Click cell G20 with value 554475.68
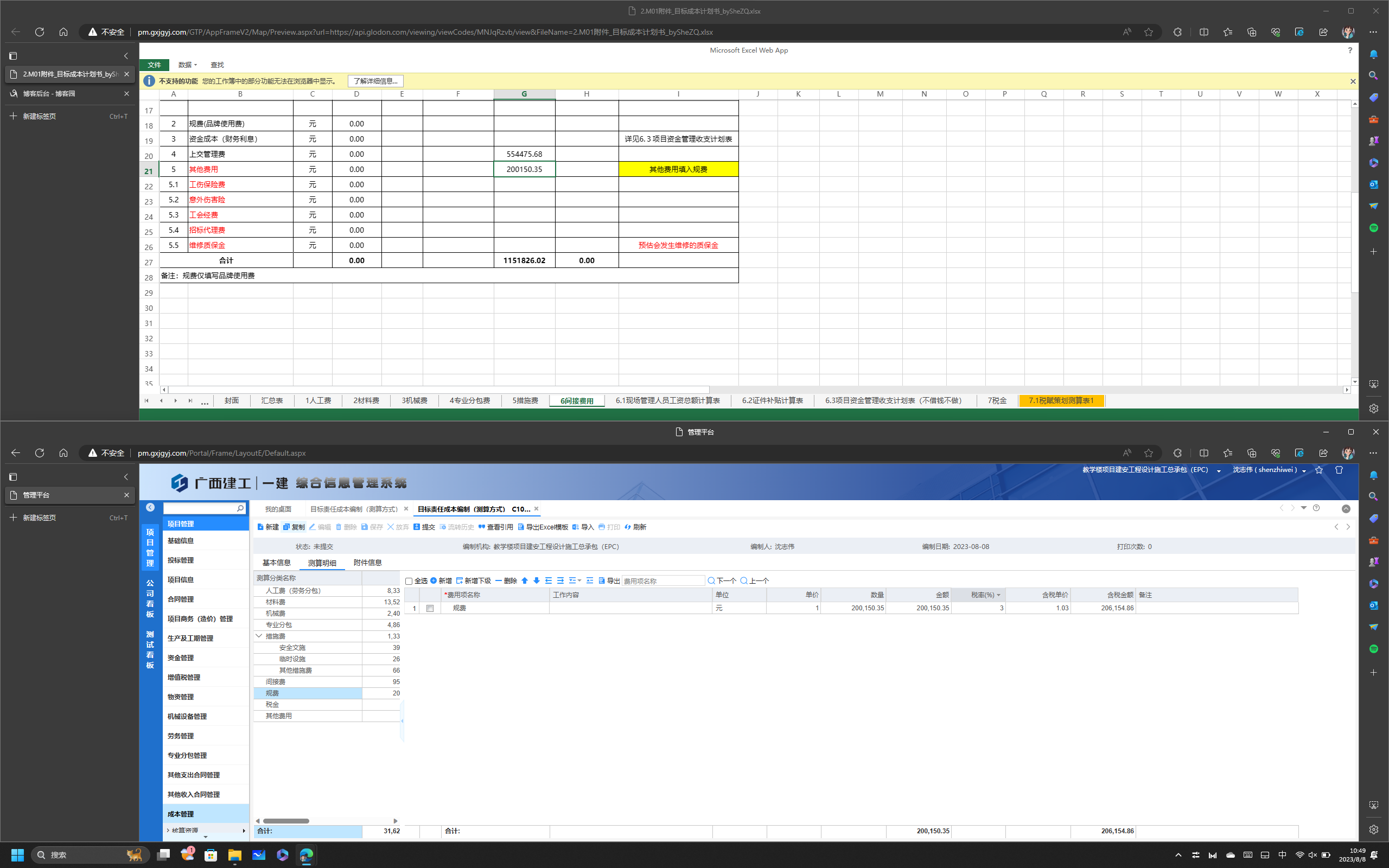This screenshot has height=868, width=1389. [x=524, y=154]
